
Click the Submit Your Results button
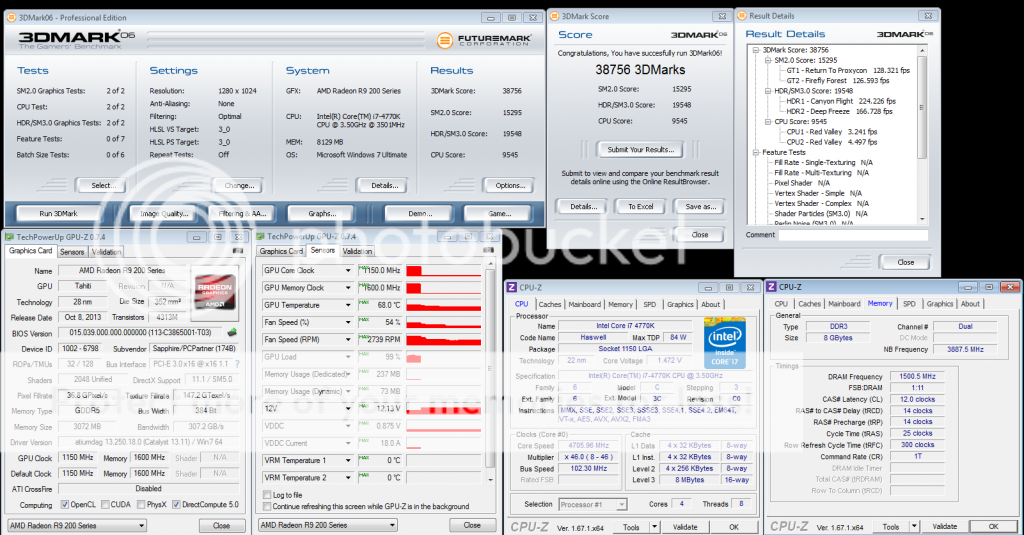[639, 149]
